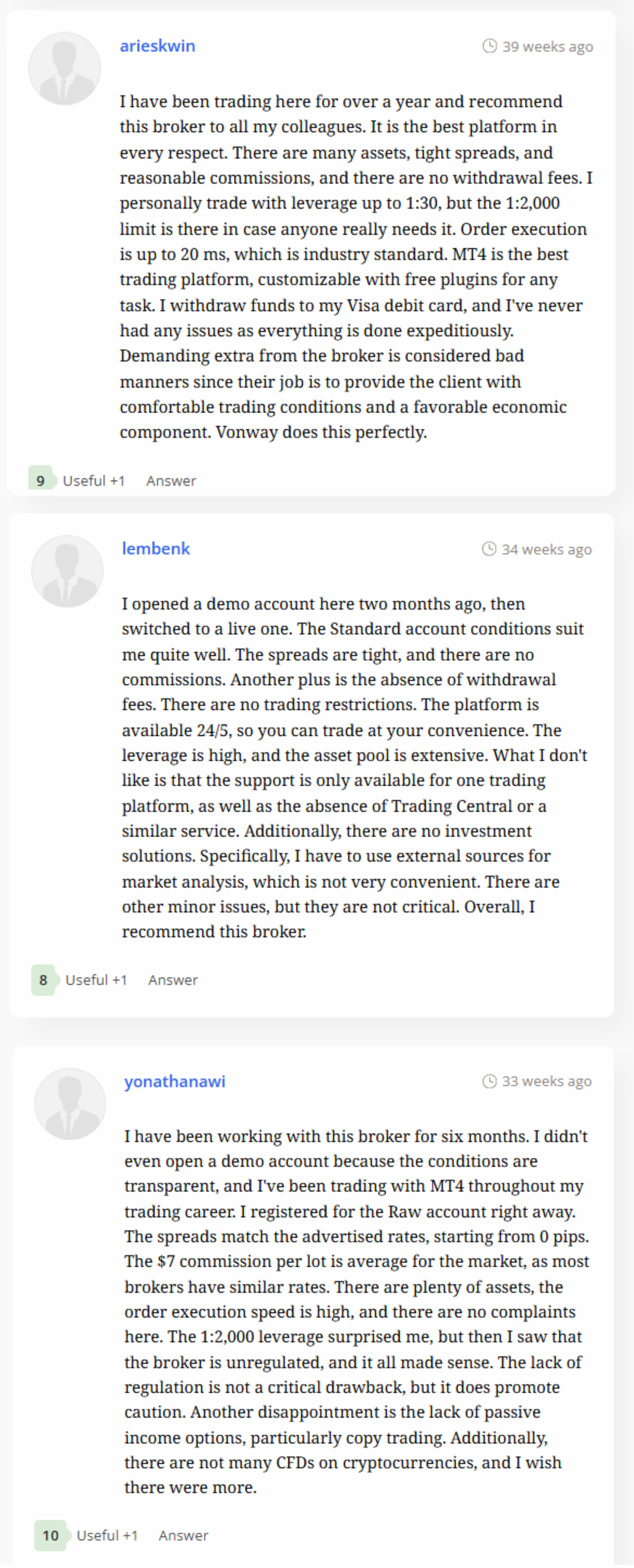Click the clock icon beside 34 weeks ago
Viewport: 634px width, 1568px height.
tap(489, 549)
